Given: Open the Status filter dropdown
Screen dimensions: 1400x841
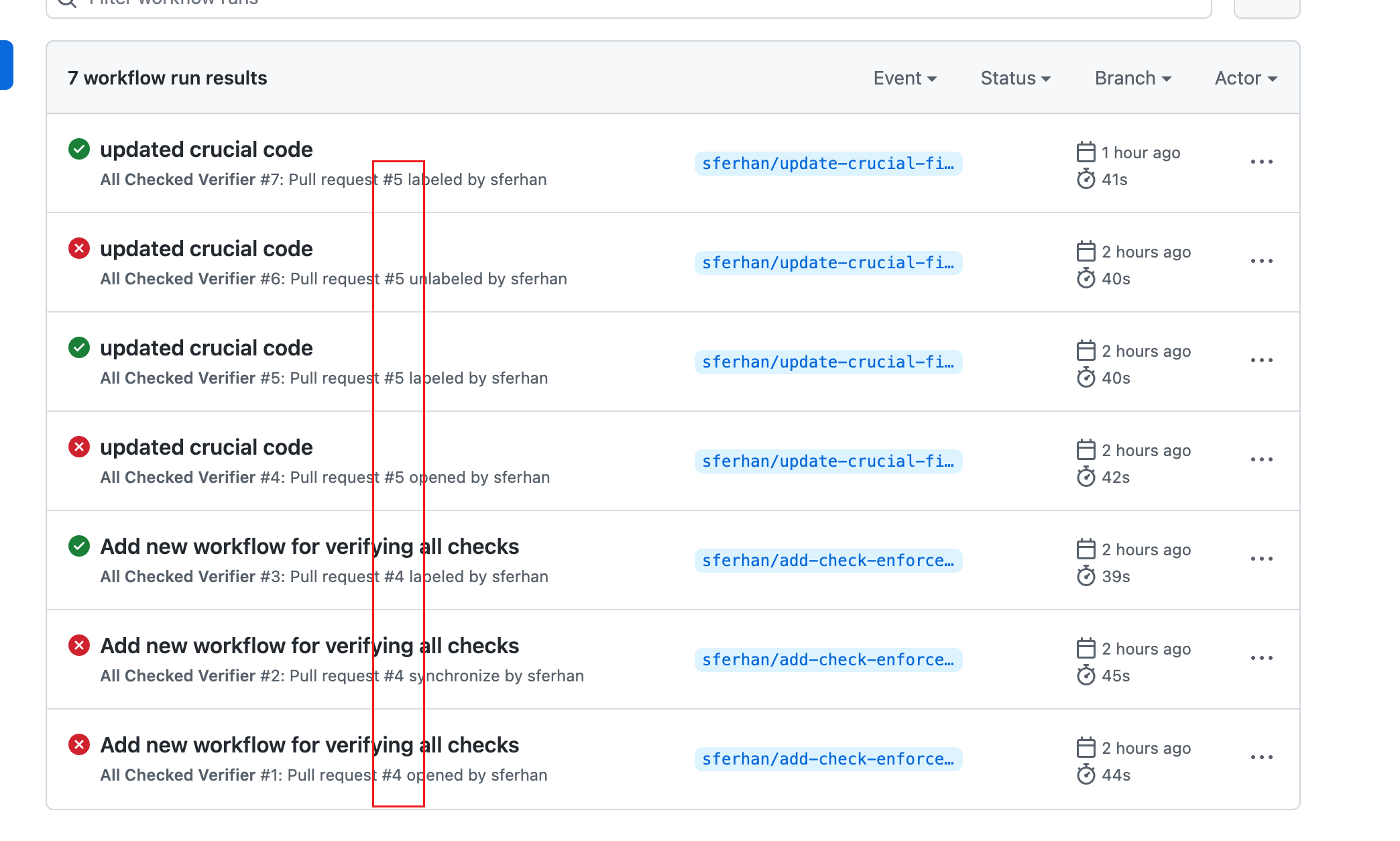Looking at the screenshot, I should tap(1015, 78).
